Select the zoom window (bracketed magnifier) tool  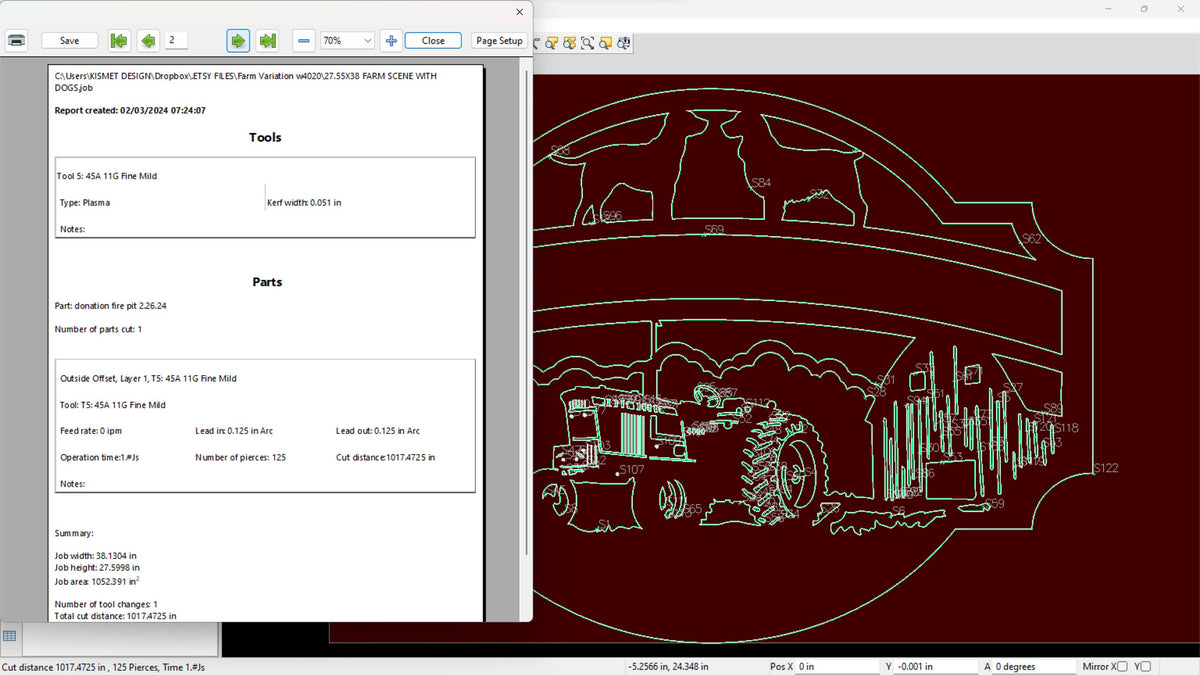coord(588,43)
